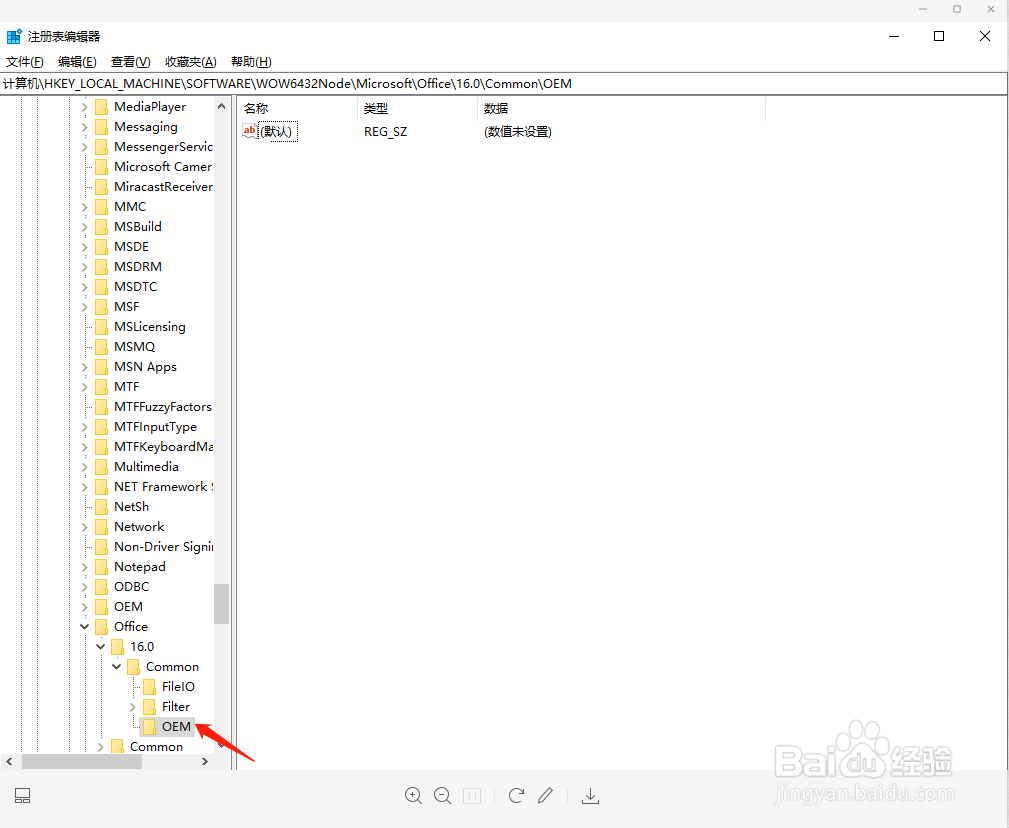Image resolution: width=1009 pixels, height=828 pixels.
Task: Click the horizontal scrollbar left arrow
Action: pos(9,761)
